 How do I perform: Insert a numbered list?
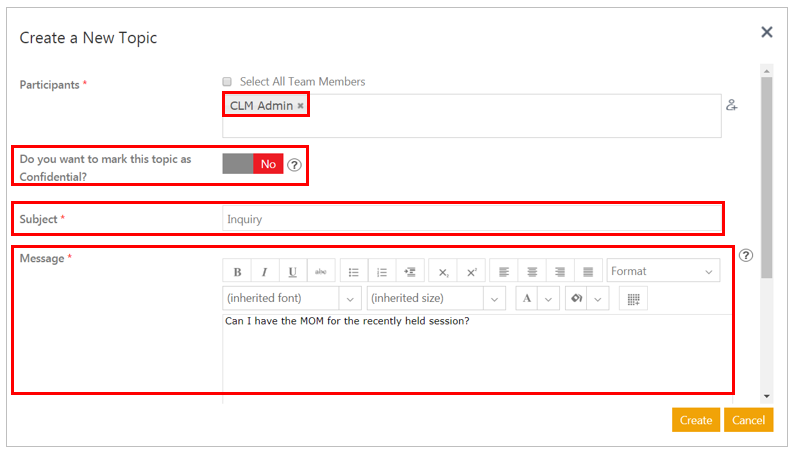(382, 272)
